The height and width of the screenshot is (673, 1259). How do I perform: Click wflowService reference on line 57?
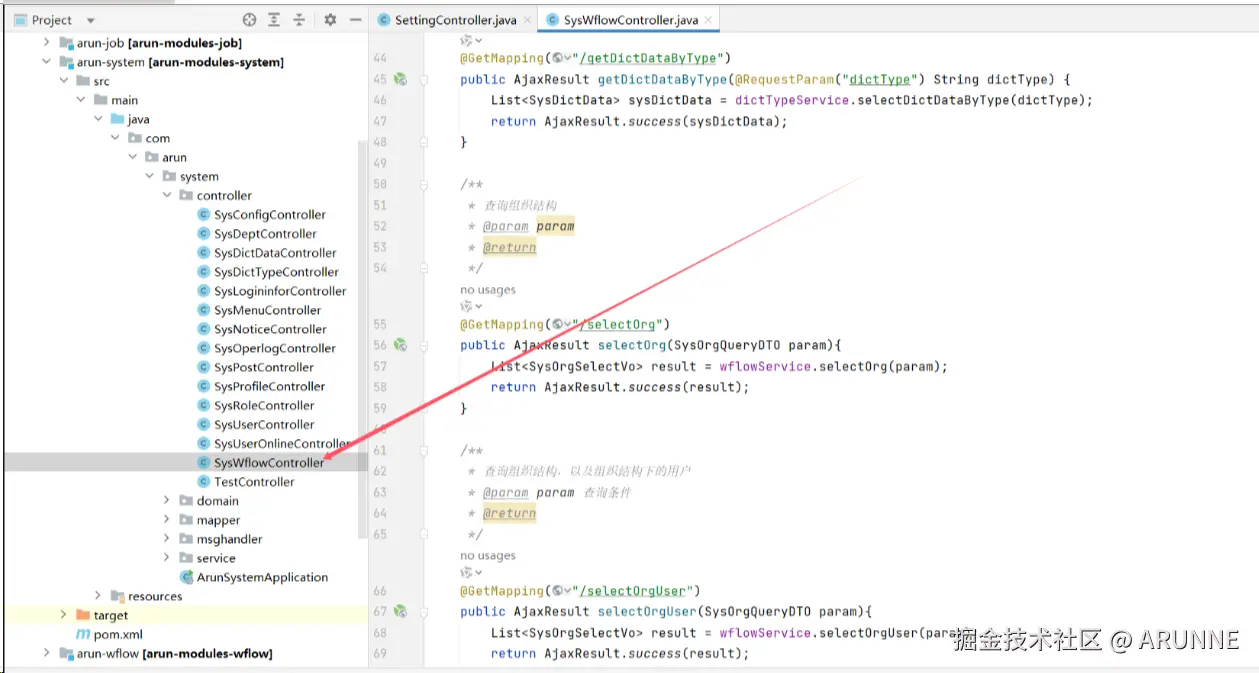[x=765, y=366]
